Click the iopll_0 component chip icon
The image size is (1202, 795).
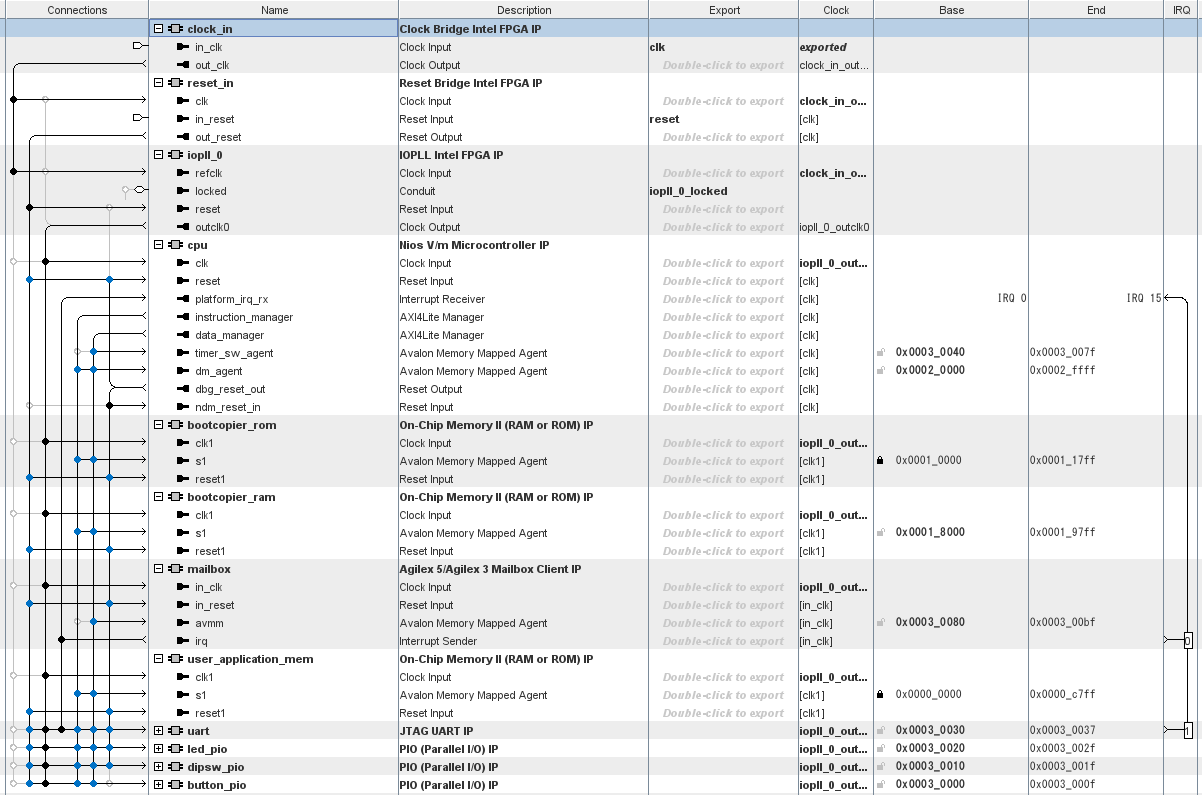176,155
